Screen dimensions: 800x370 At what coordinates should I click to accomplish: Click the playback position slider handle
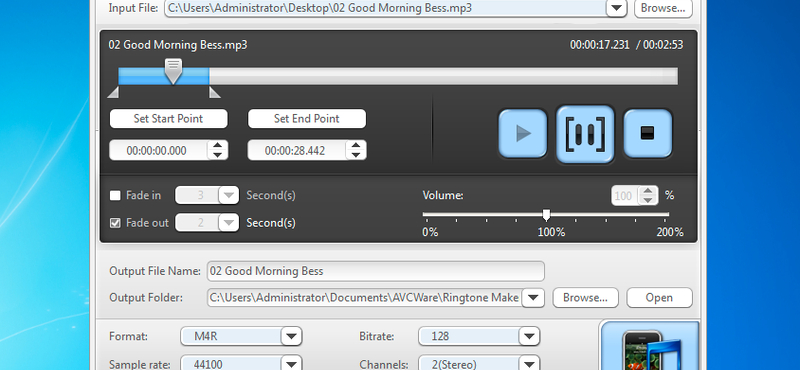pyautogui.click(x=173, y=71)
